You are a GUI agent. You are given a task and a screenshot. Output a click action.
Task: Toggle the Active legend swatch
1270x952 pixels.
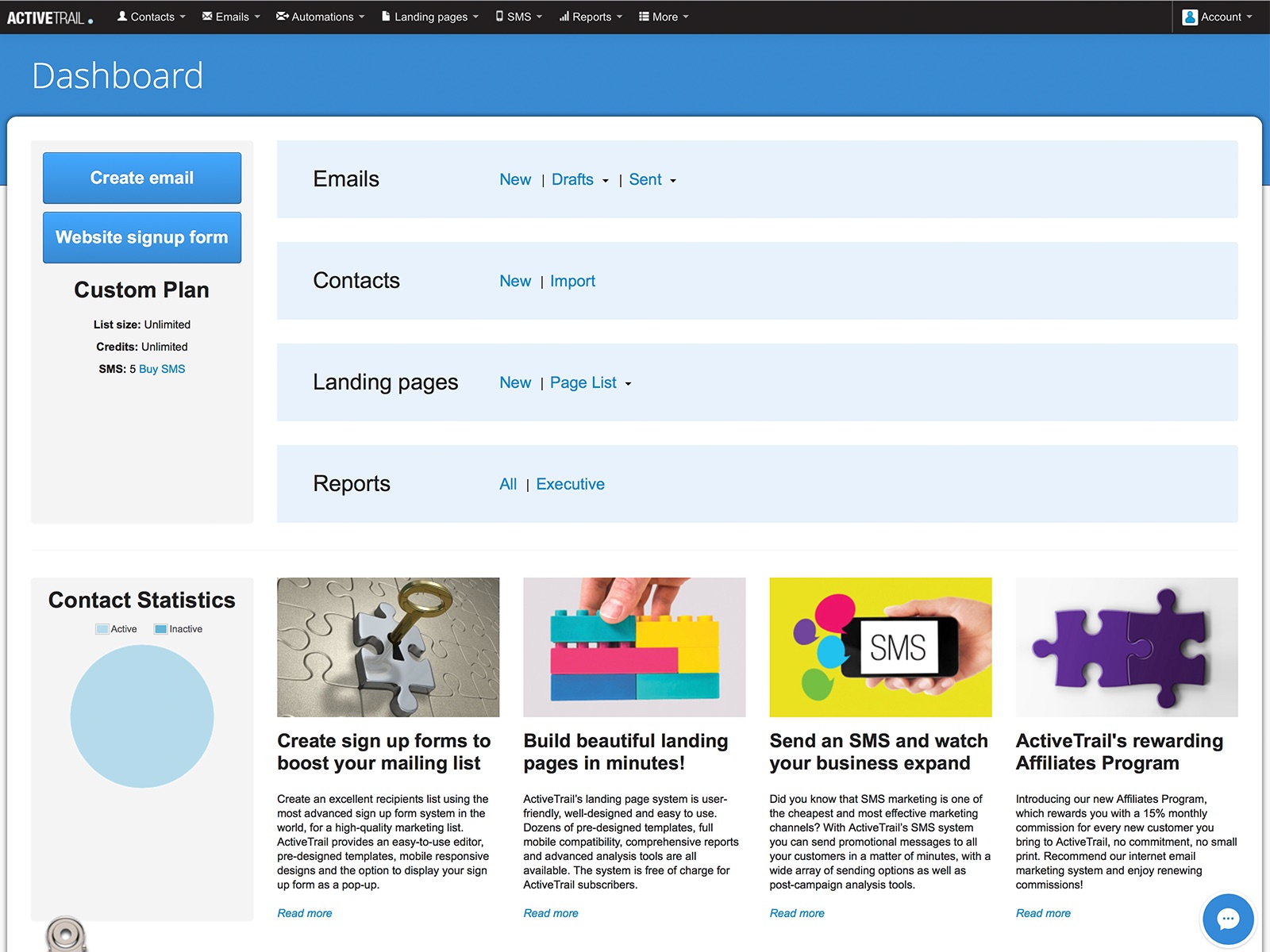(x=102, y=629)
